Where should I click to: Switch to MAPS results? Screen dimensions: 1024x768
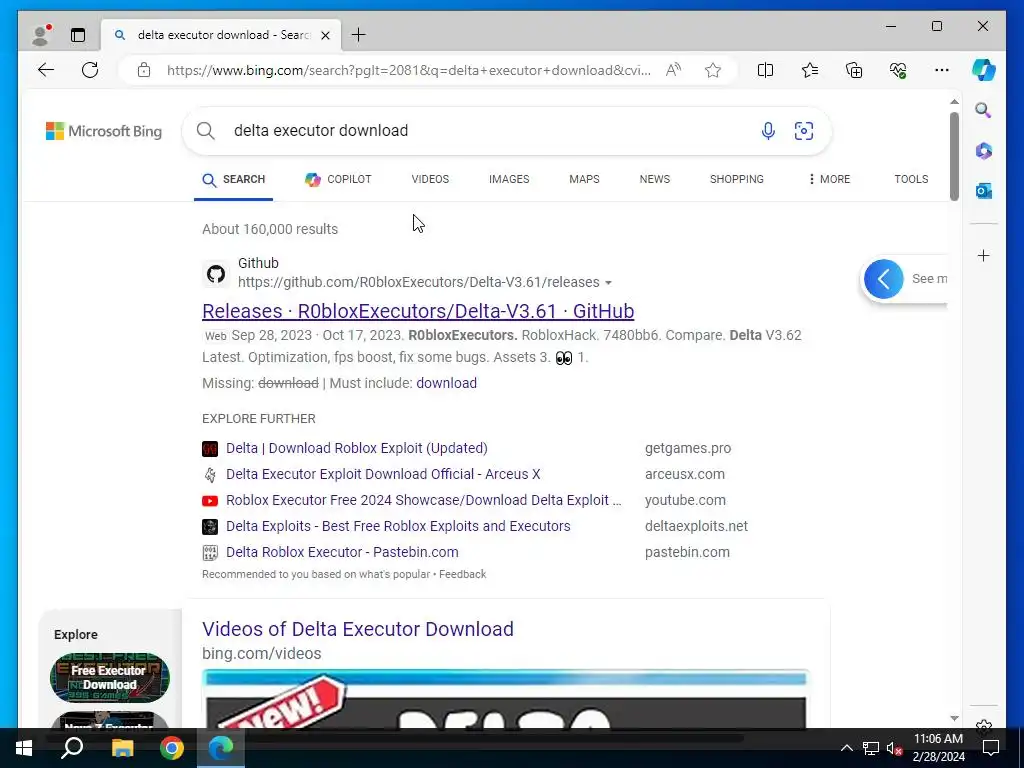(x=584, y=180)
